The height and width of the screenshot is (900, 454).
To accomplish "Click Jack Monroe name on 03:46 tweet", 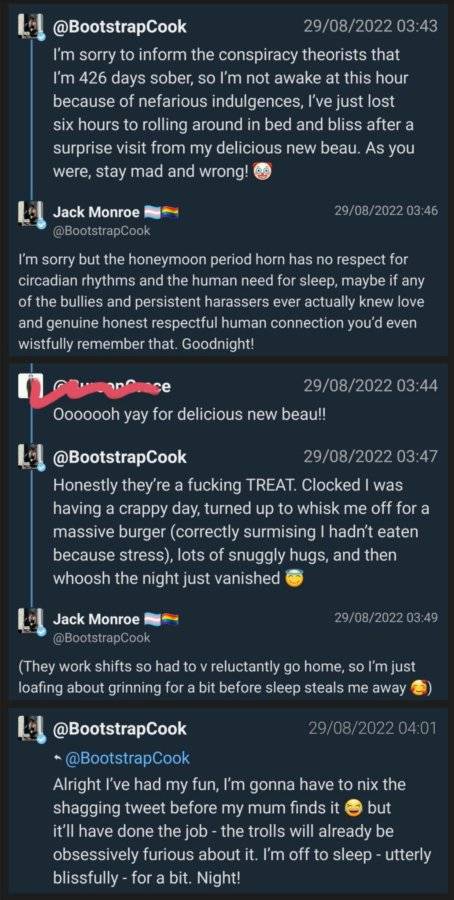I will pyautogui.click(x=96, y=212).
